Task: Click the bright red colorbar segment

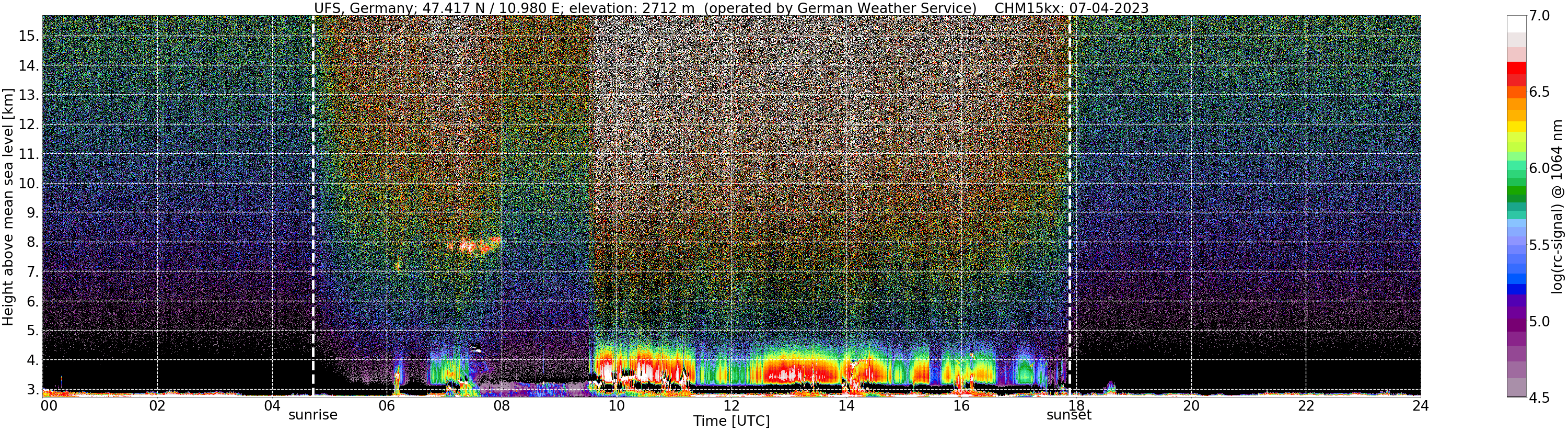Action: pos(1516,67)
